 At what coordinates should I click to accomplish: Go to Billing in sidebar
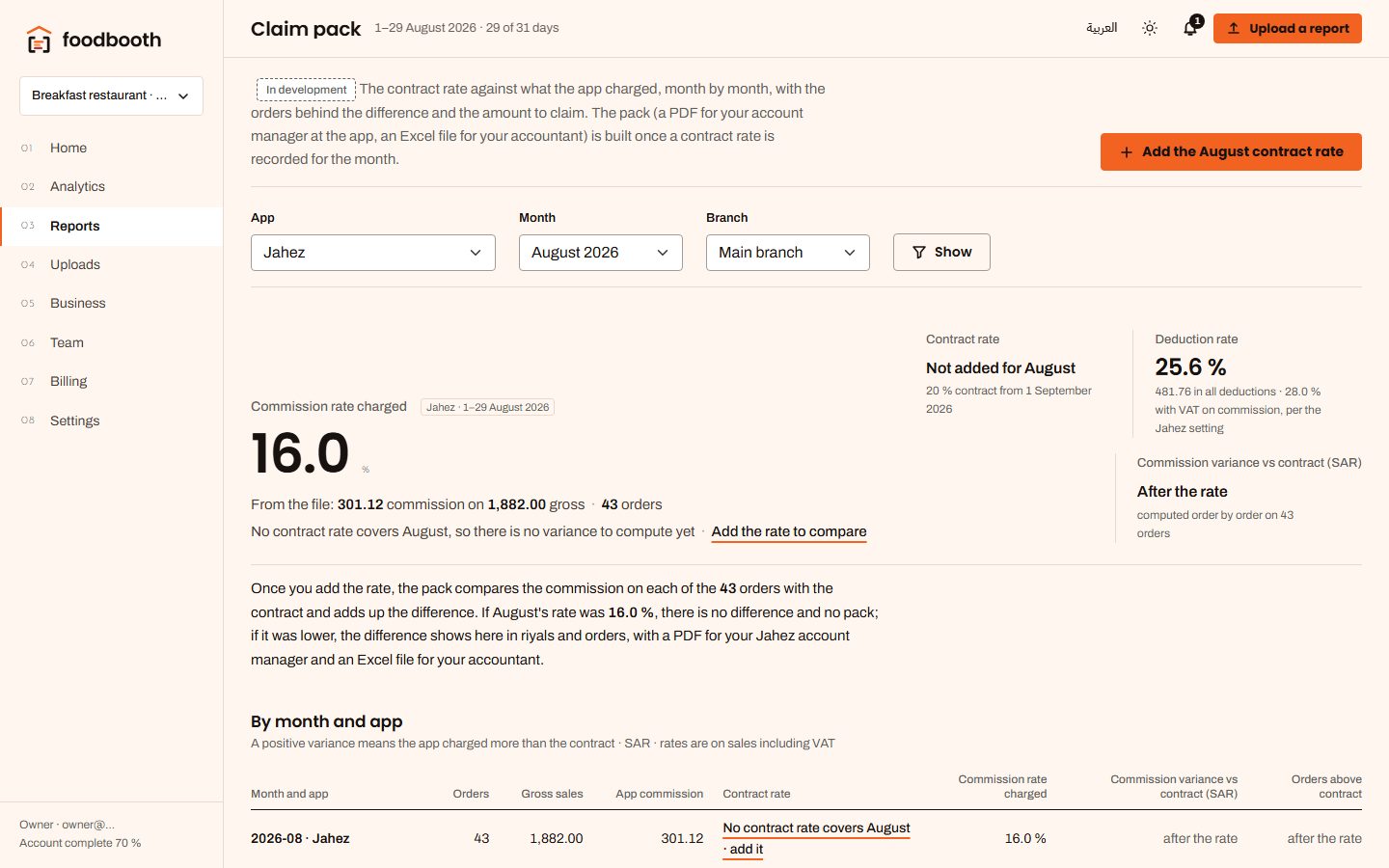pyautogui.click(x=111, y=381)
